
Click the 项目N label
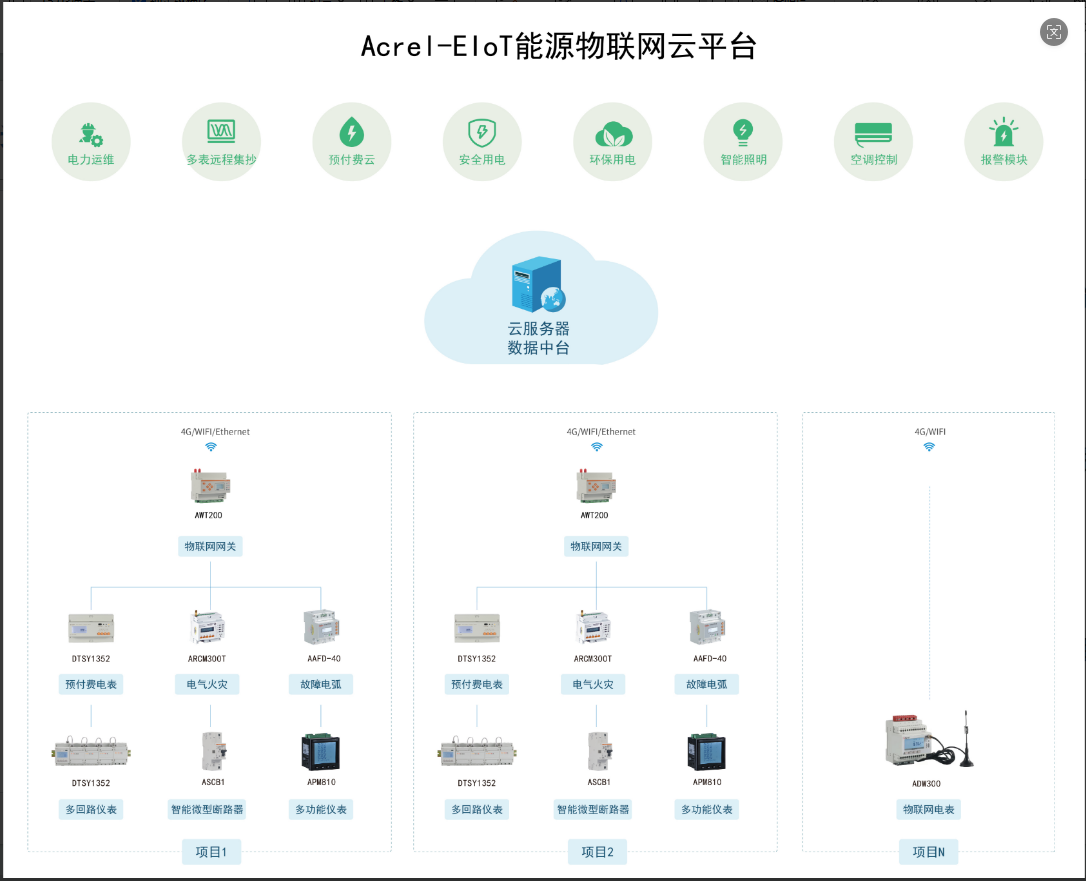click(x=928, y=852)
